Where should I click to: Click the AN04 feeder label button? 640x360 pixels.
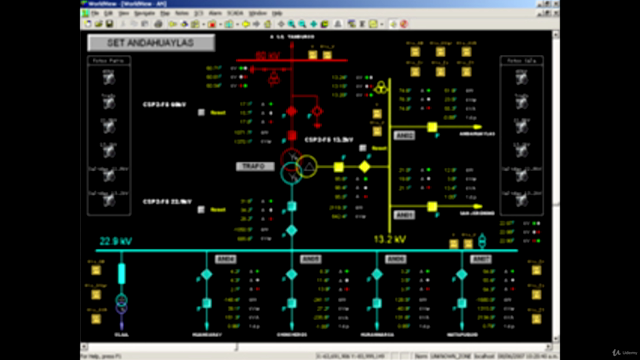pos(226,259)
